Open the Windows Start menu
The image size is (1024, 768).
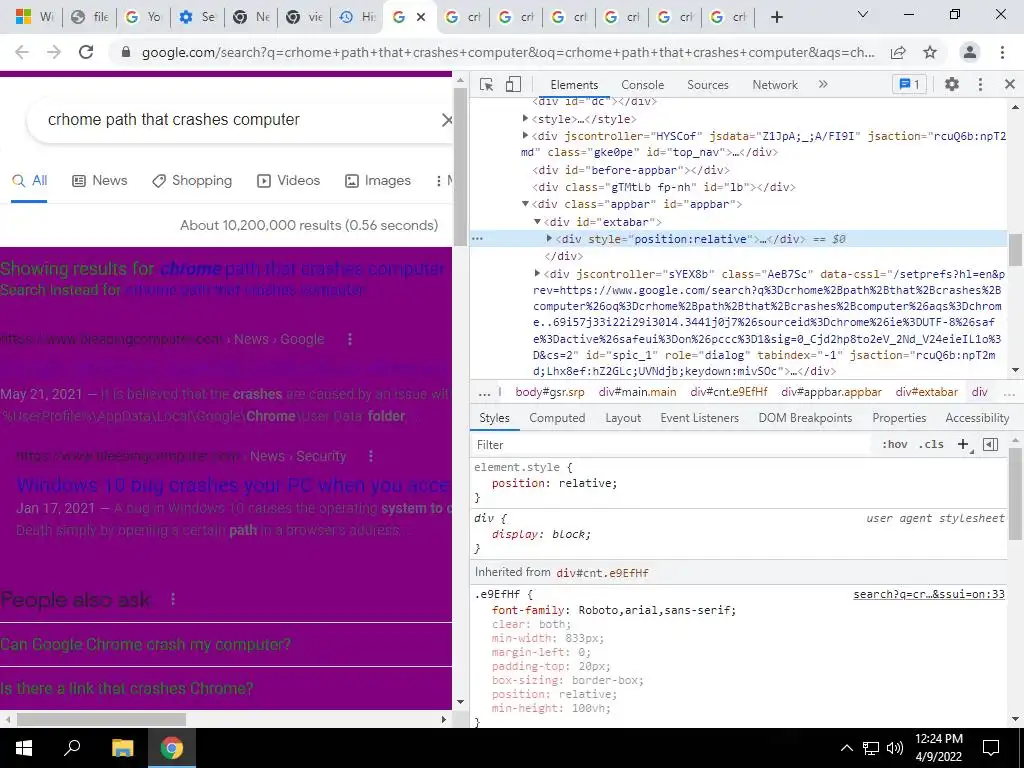(x=24, y=748)
